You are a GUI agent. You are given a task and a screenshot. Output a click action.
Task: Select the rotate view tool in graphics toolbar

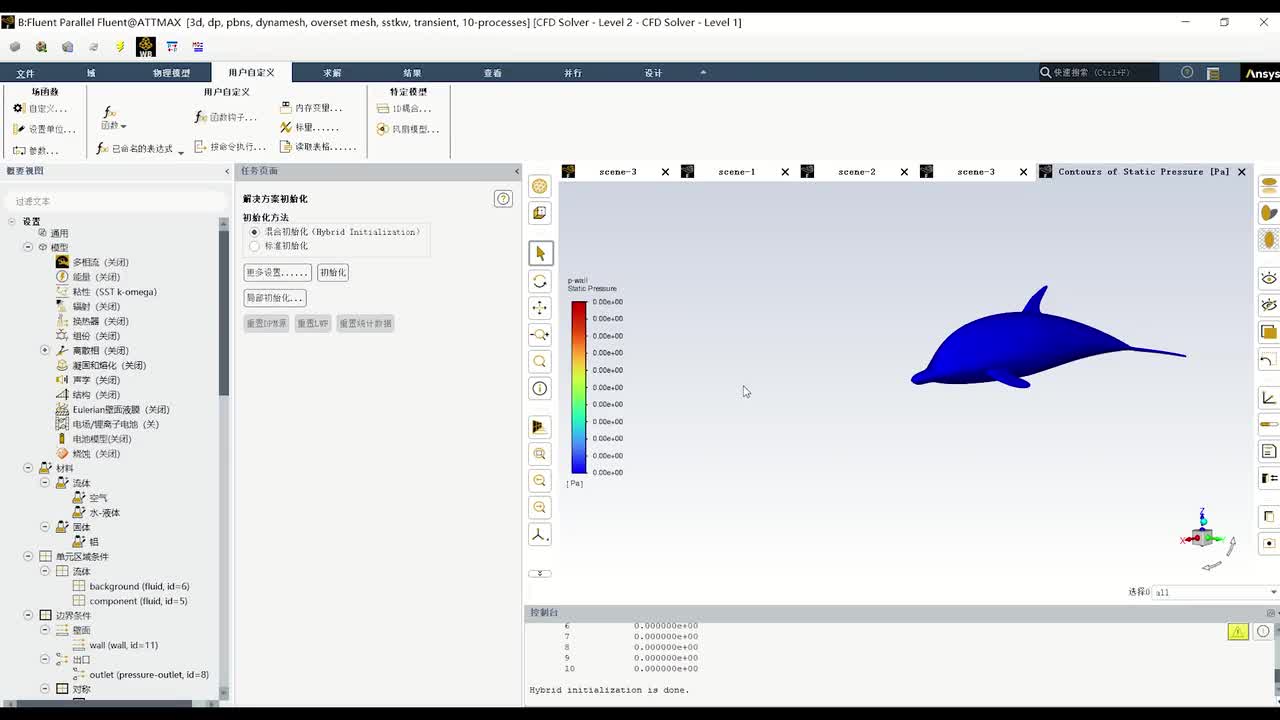540,281
